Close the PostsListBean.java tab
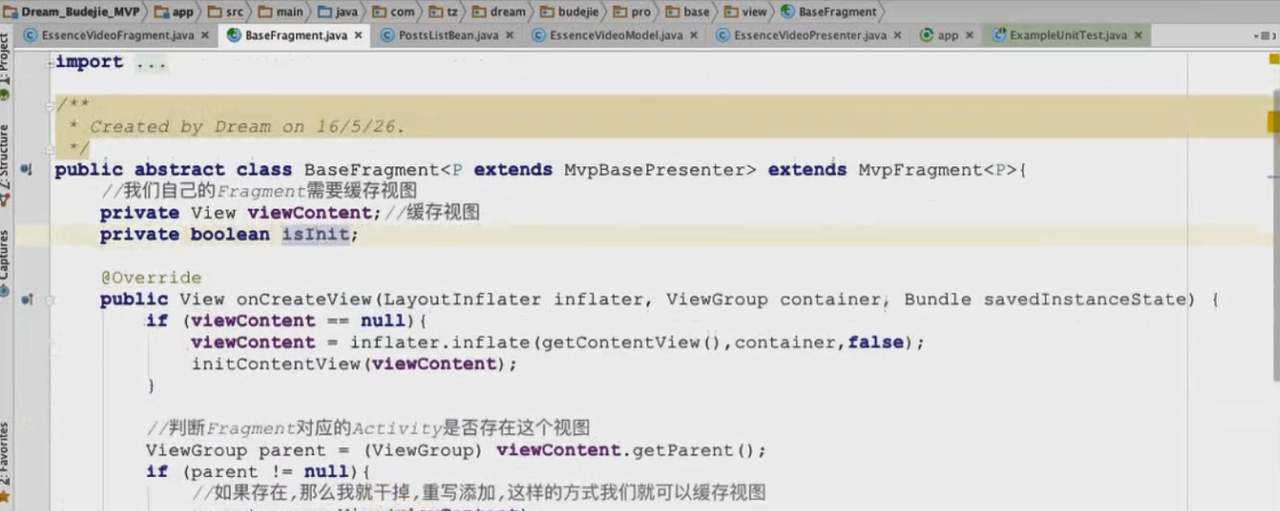The height and width of the screenshot is (511, 1280). tap(509, 35)
